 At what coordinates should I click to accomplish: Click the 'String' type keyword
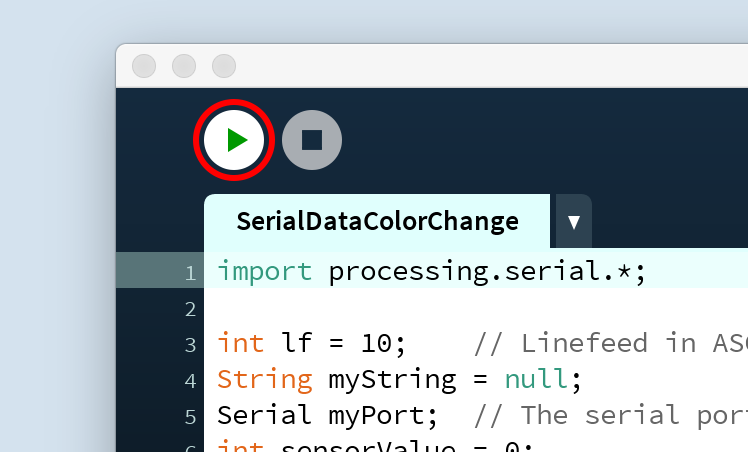pos(265,380)
